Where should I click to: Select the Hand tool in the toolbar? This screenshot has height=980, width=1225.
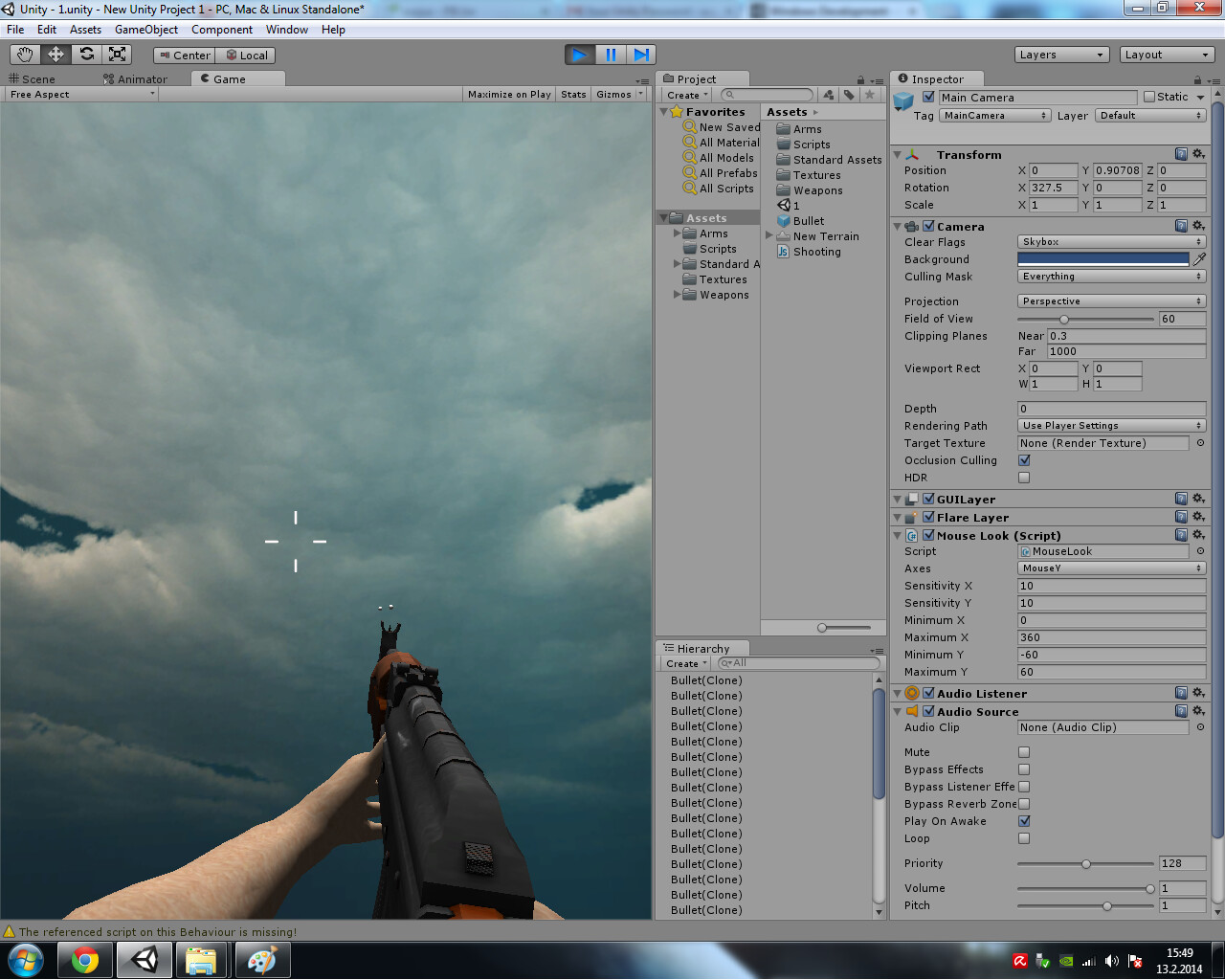tap(24, 55)
